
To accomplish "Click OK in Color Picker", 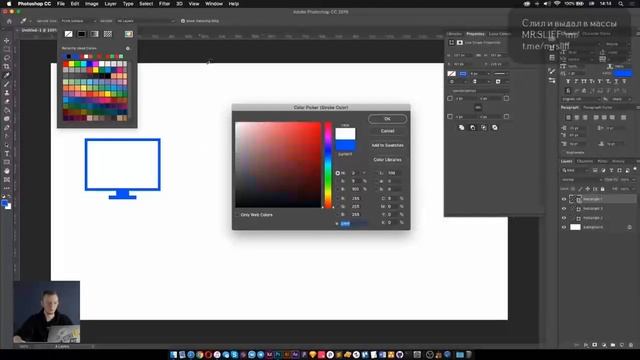I will tap(387, 119).
